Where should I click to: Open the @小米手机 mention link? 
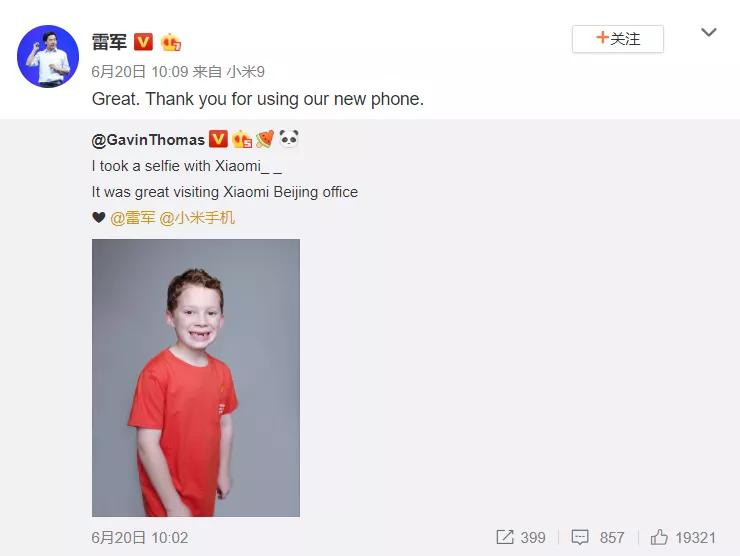(197, 218)
